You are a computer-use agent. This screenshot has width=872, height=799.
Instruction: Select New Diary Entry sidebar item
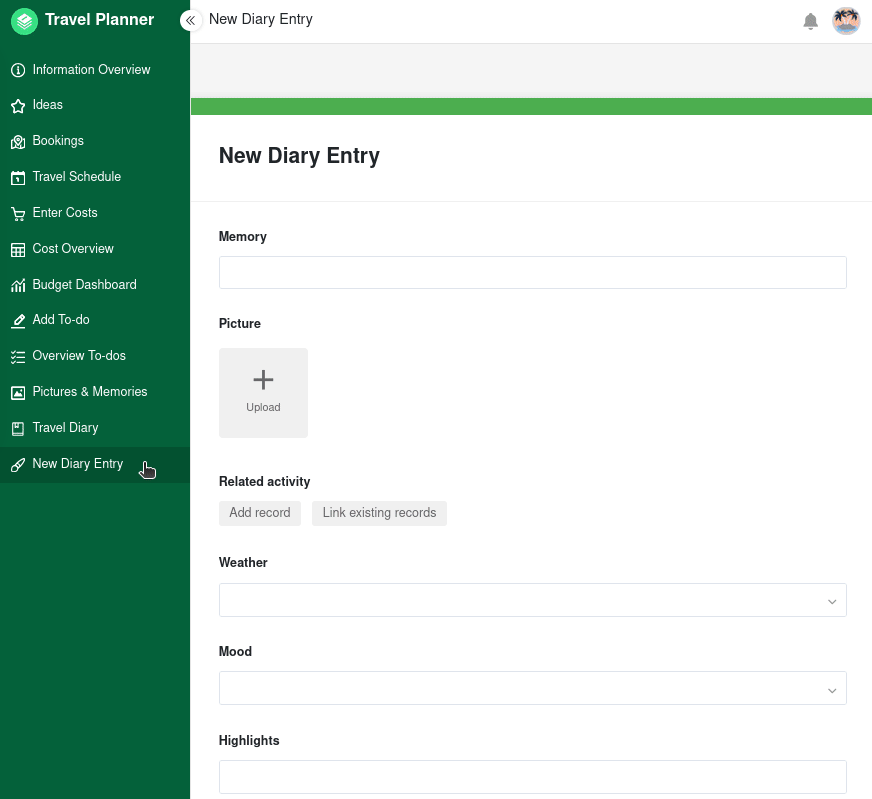coord(95,464)
